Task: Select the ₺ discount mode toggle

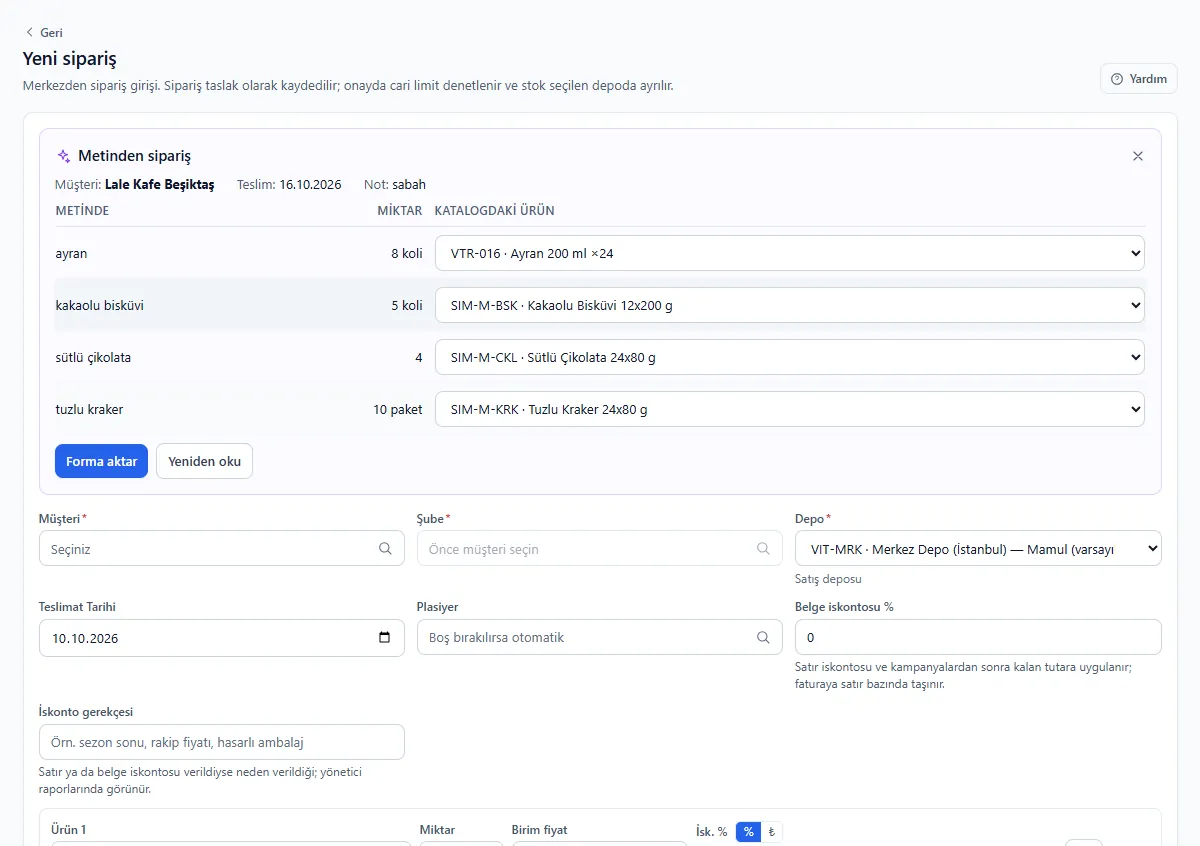Action: [x=771, y=832]
